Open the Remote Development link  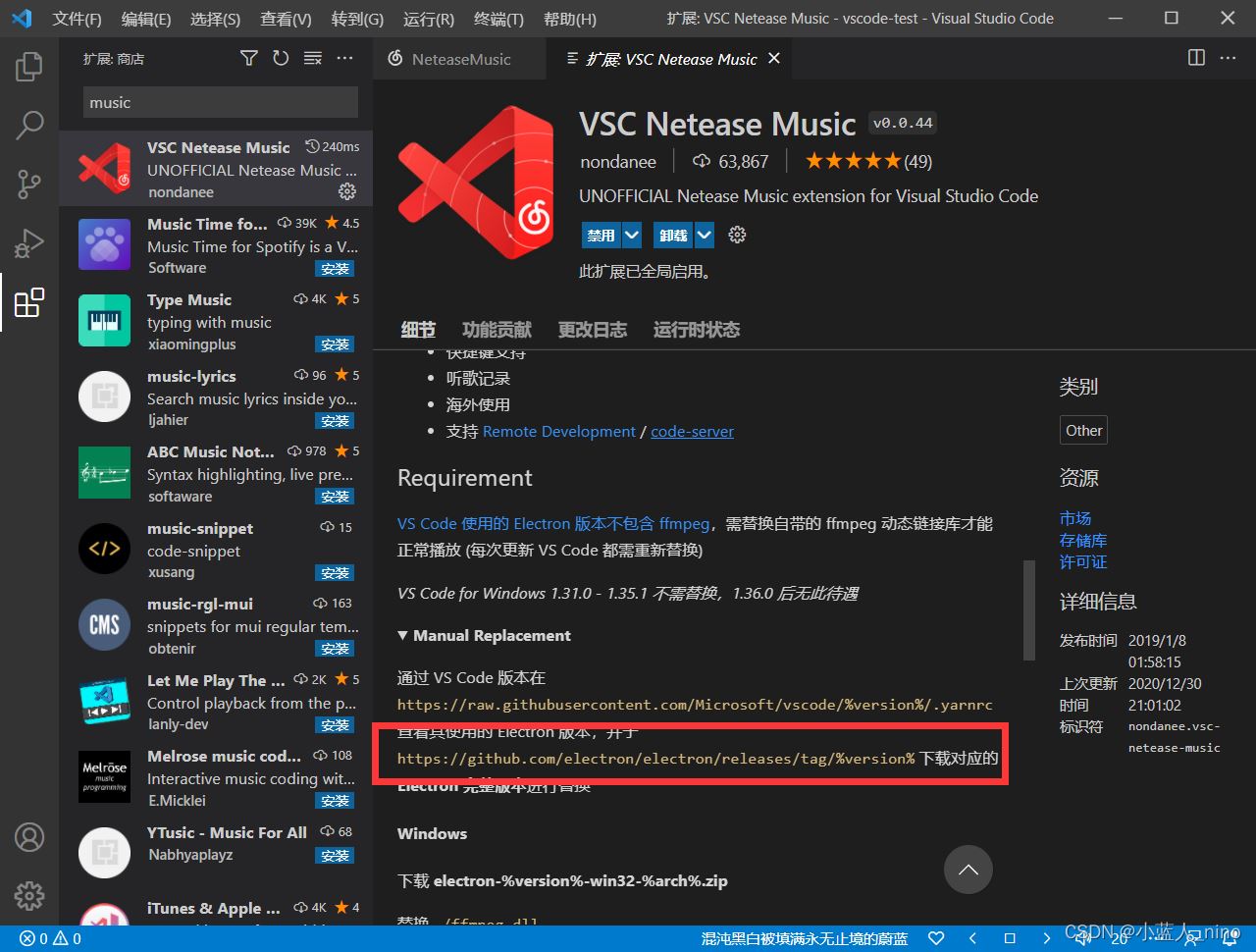[559, 432]
